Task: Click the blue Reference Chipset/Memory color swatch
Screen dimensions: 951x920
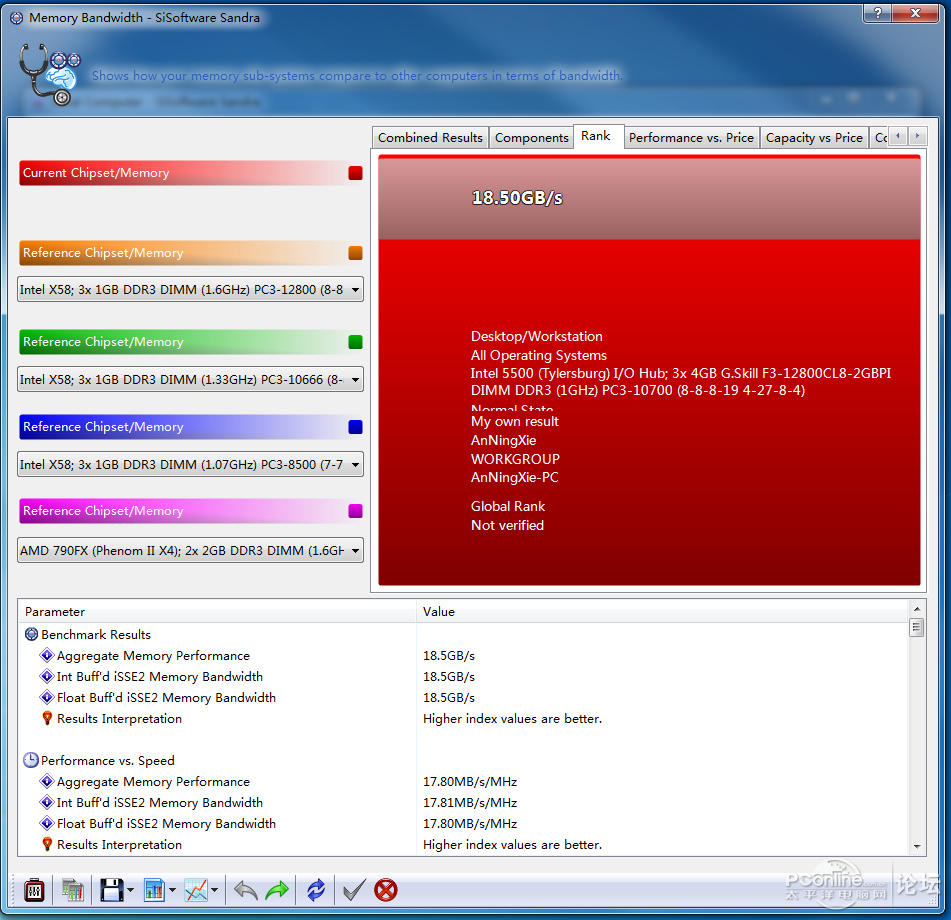Action: pos(355,427)
